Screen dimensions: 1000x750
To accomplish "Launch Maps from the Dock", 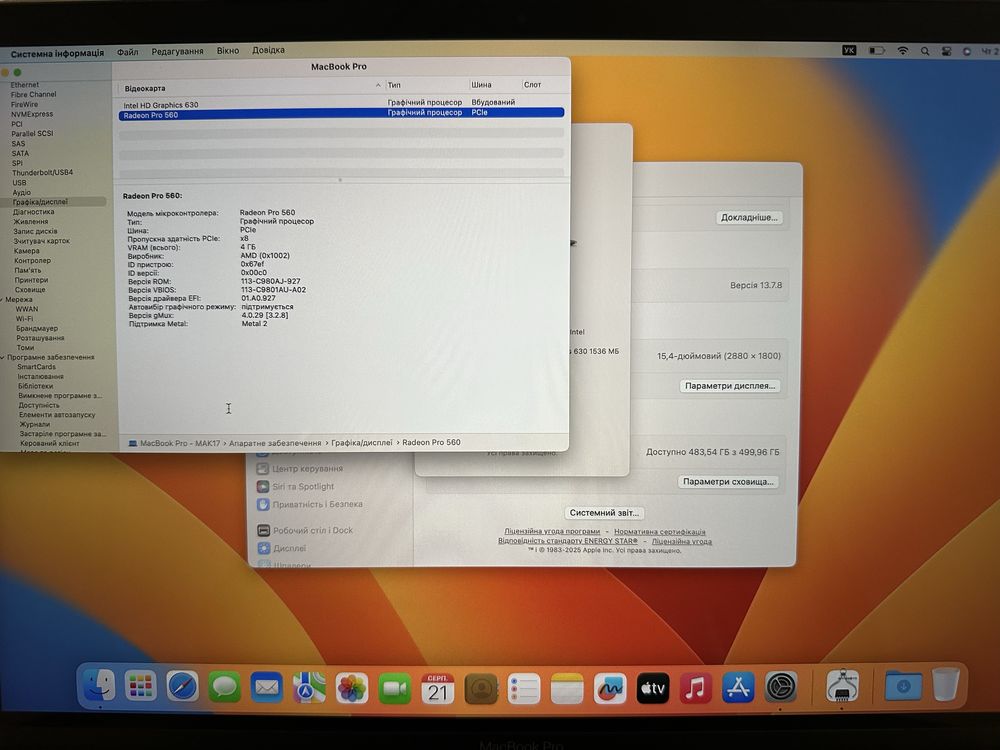I will 309,688.
